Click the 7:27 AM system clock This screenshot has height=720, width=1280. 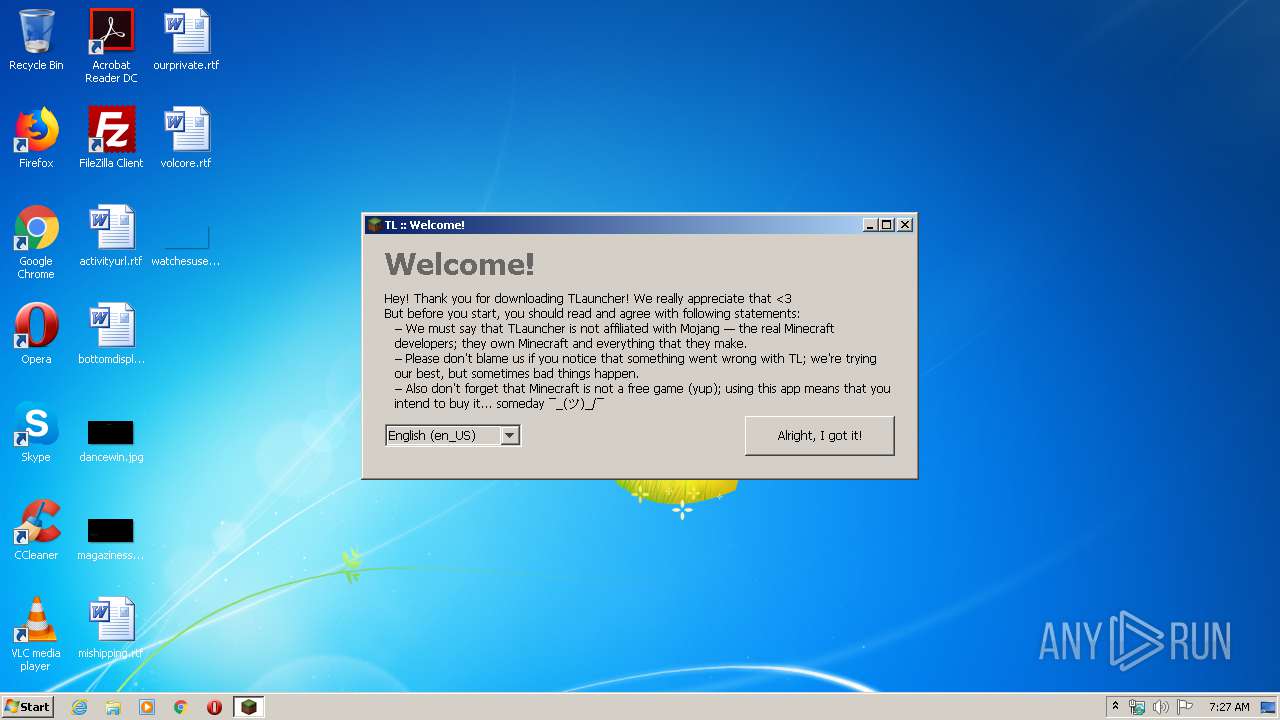[1229, 707]
